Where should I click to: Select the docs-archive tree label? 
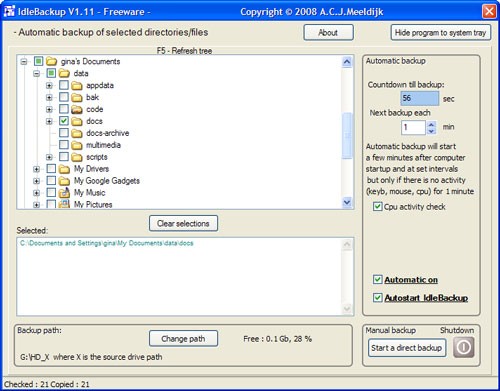pos(108,133)
